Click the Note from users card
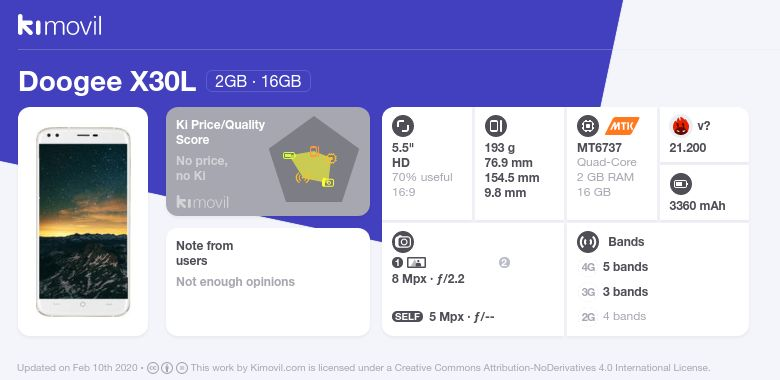 (268, 282)
